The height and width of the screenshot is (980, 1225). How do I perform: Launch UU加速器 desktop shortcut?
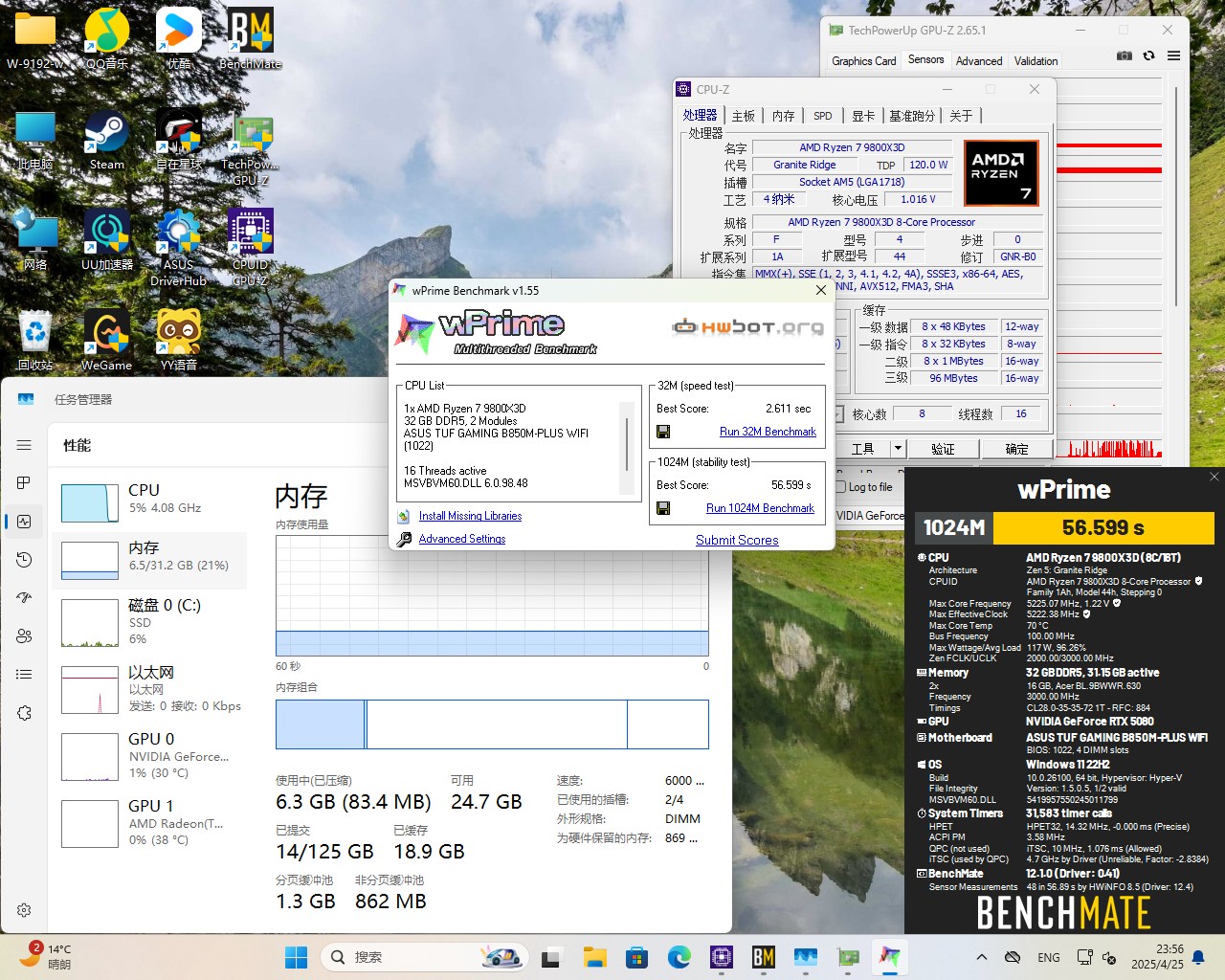coord(107,240)
